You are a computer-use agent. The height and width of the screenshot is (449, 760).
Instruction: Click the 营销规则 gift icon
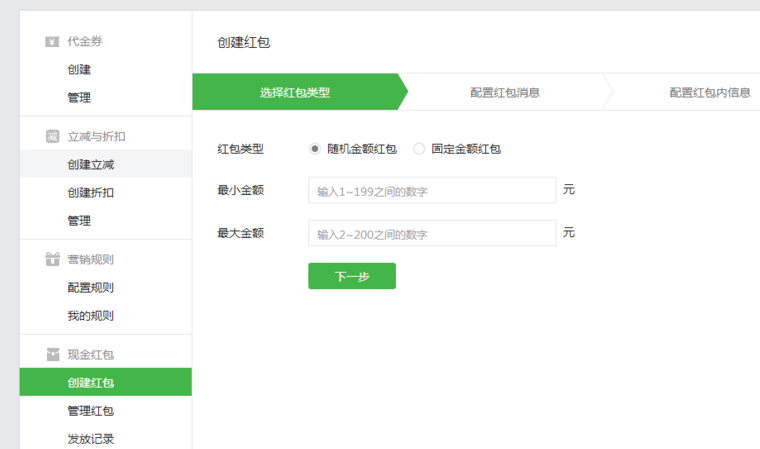pos(52,259)
